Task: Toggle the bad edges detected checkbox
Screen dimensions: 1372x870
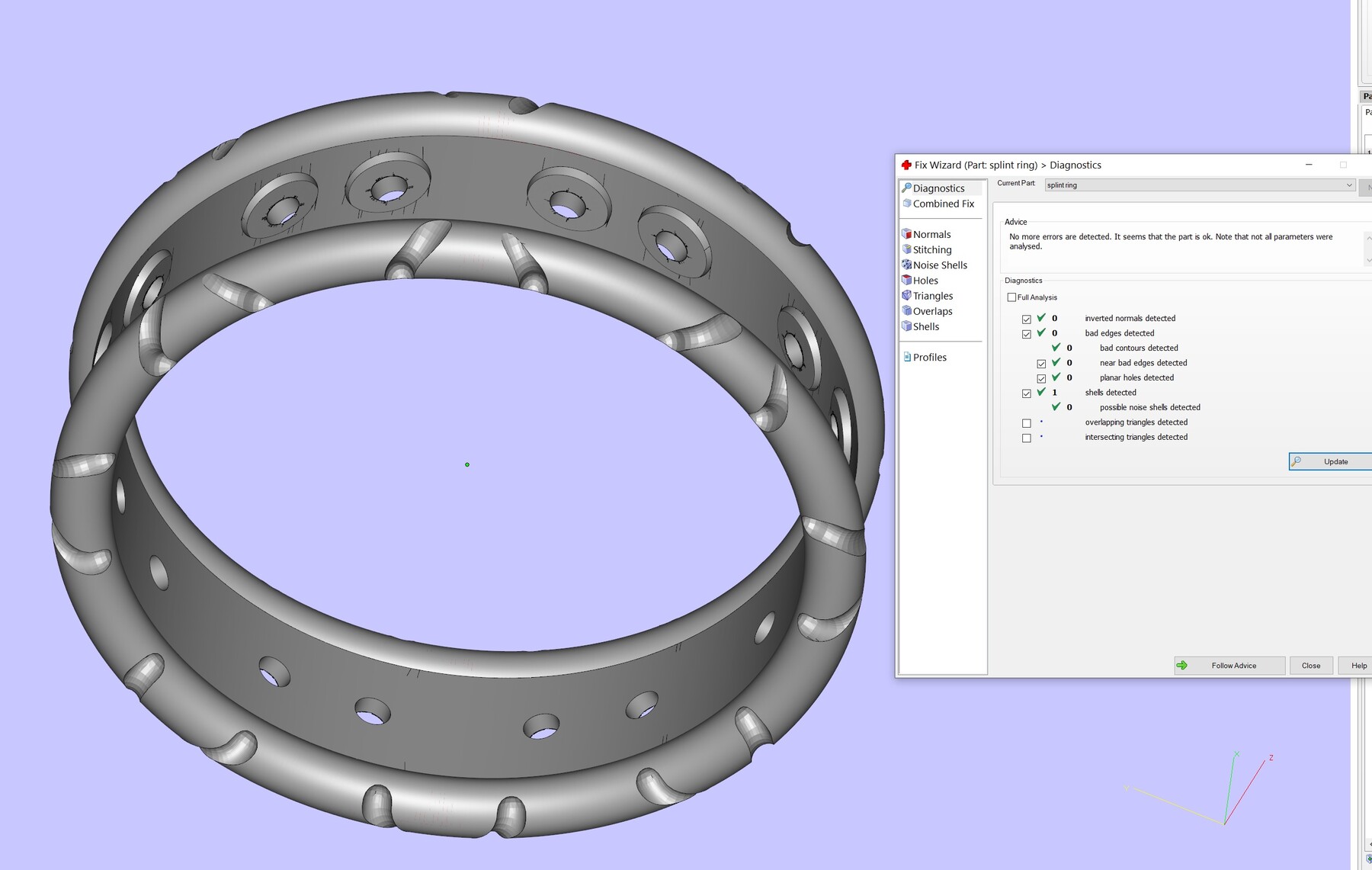Action: coord(1027,334)
